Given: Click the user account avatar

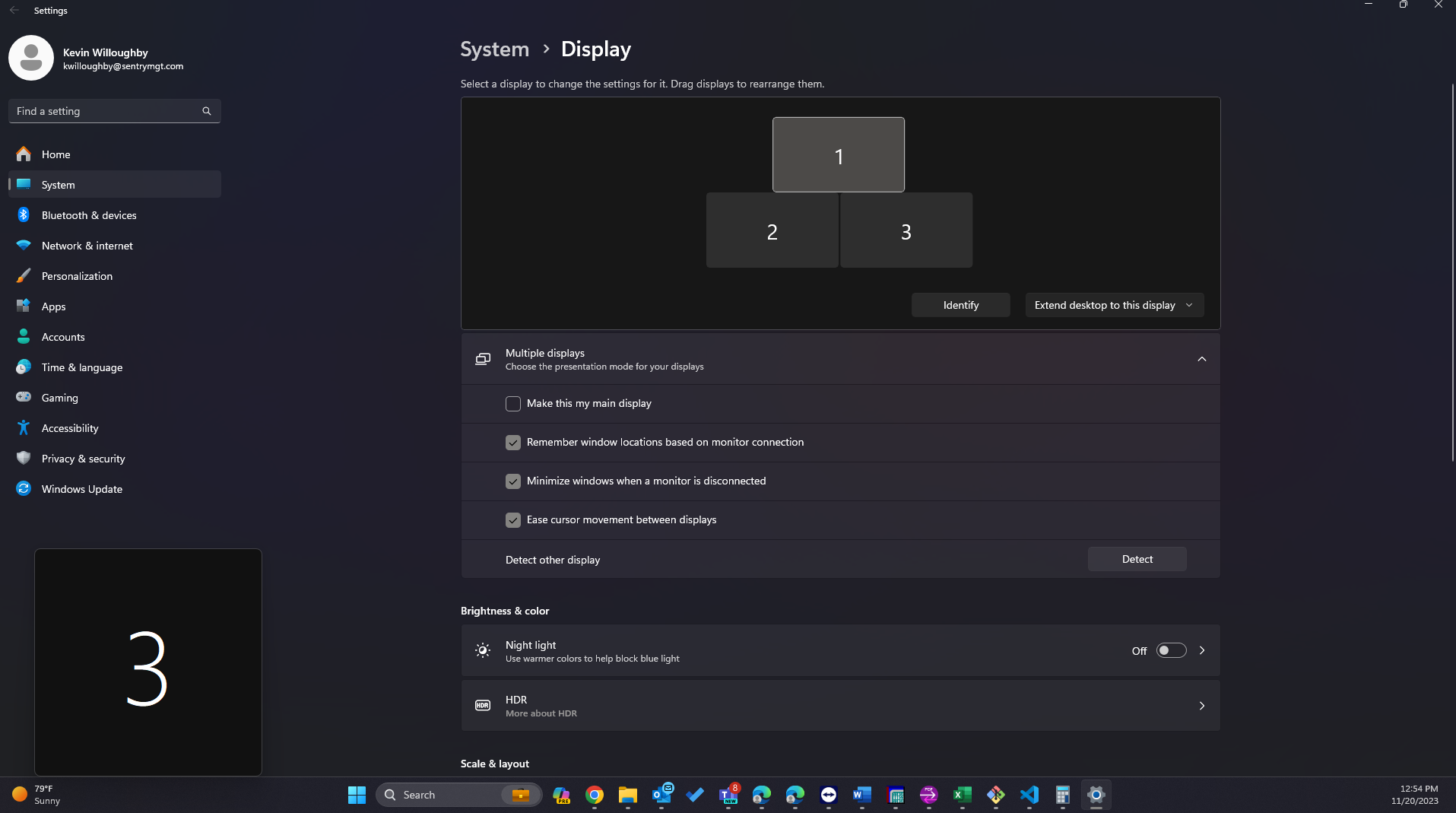Looking at the screenshot, I should point(30,57).
